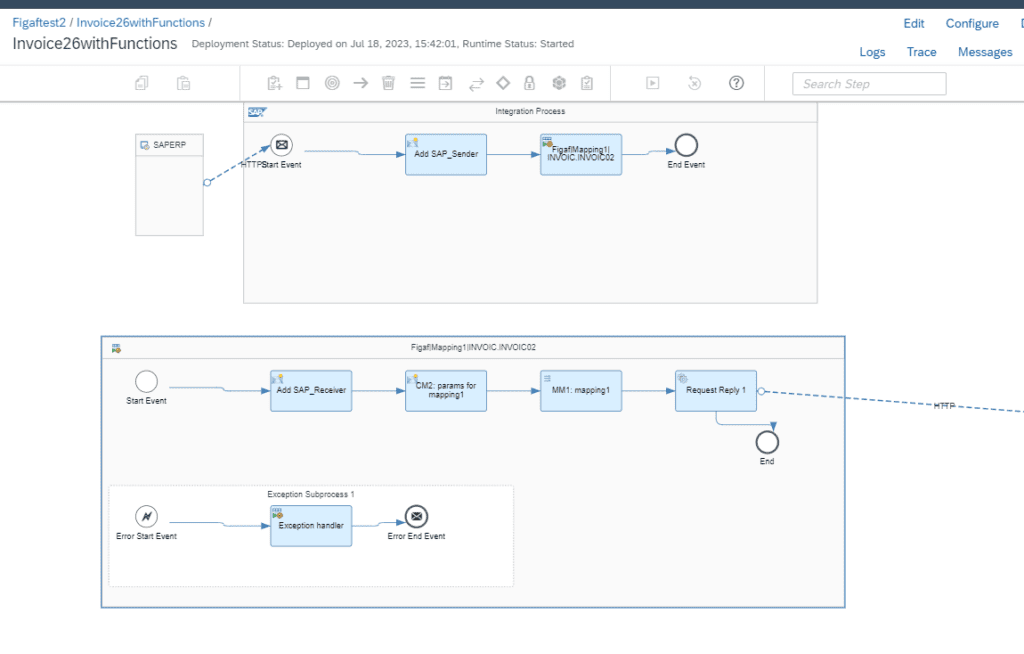Image resolution: width=1024 pixels, height=654 pixels.
Task: Select the local process icon of Figaf|Mapping1
Action: tap(116, 349)
